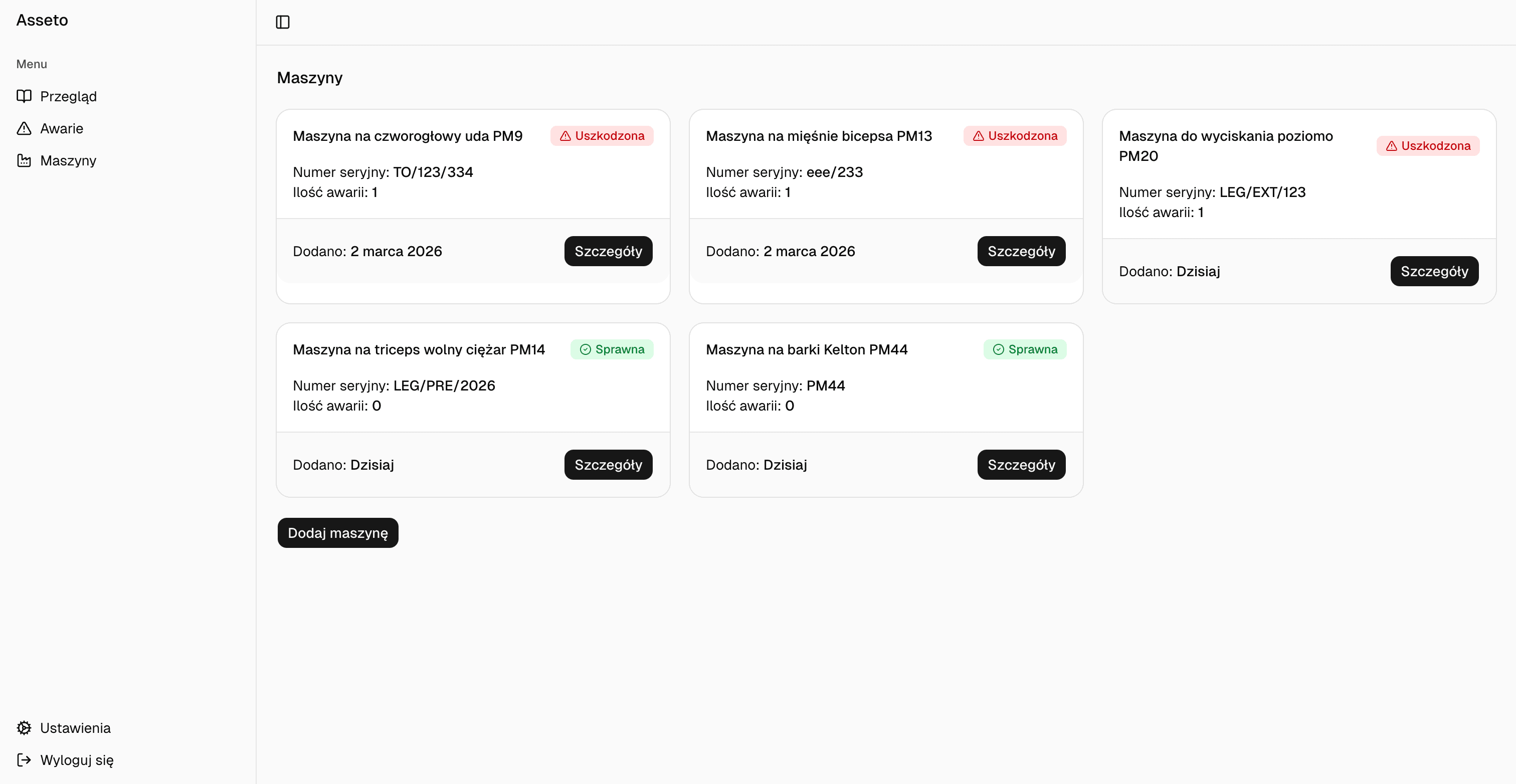Toggle the sidebar panel icon
1516x784 pixels.
(282, 22)
